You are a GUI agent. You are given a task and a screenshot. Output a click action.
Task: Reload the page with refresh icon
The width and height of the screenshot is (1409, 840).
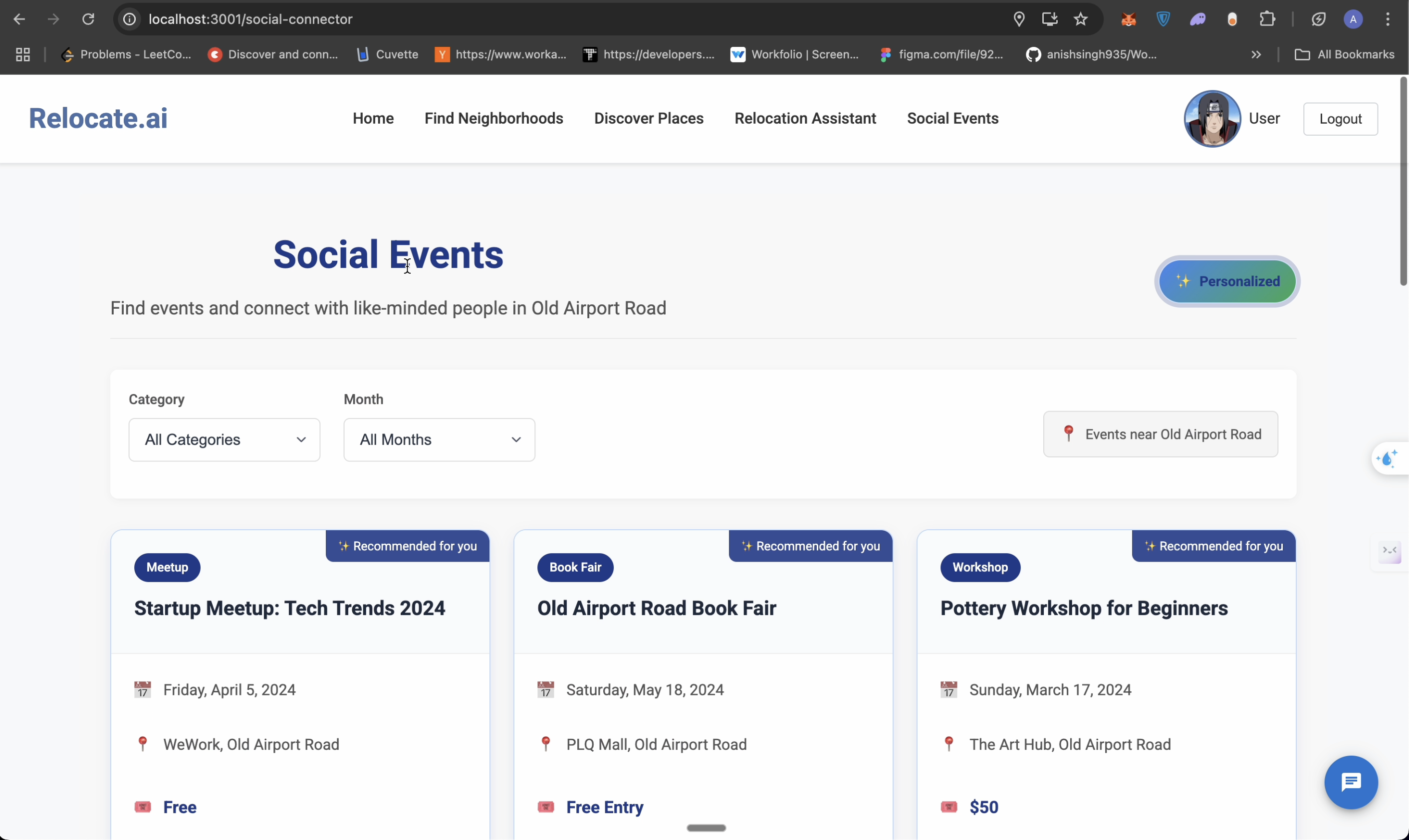pos(88,19)
